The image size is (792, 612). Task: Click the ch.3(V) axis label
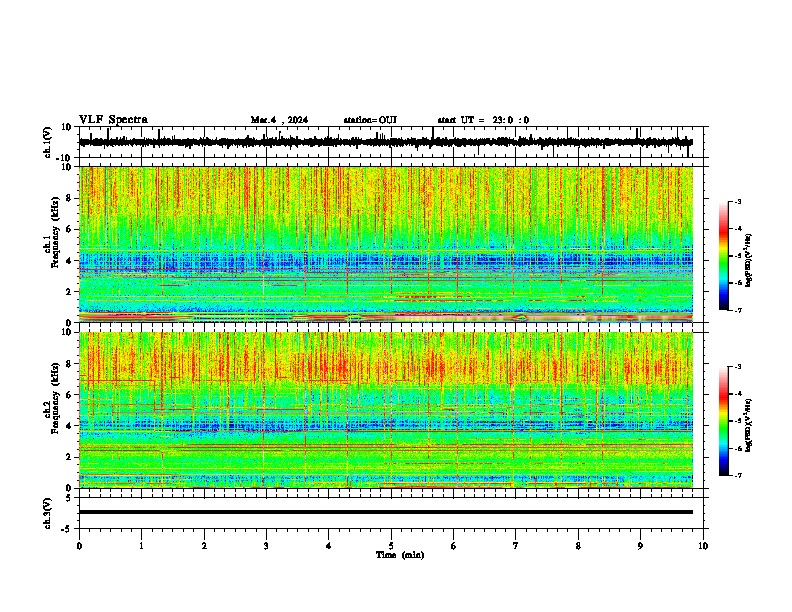pos(48,513)
